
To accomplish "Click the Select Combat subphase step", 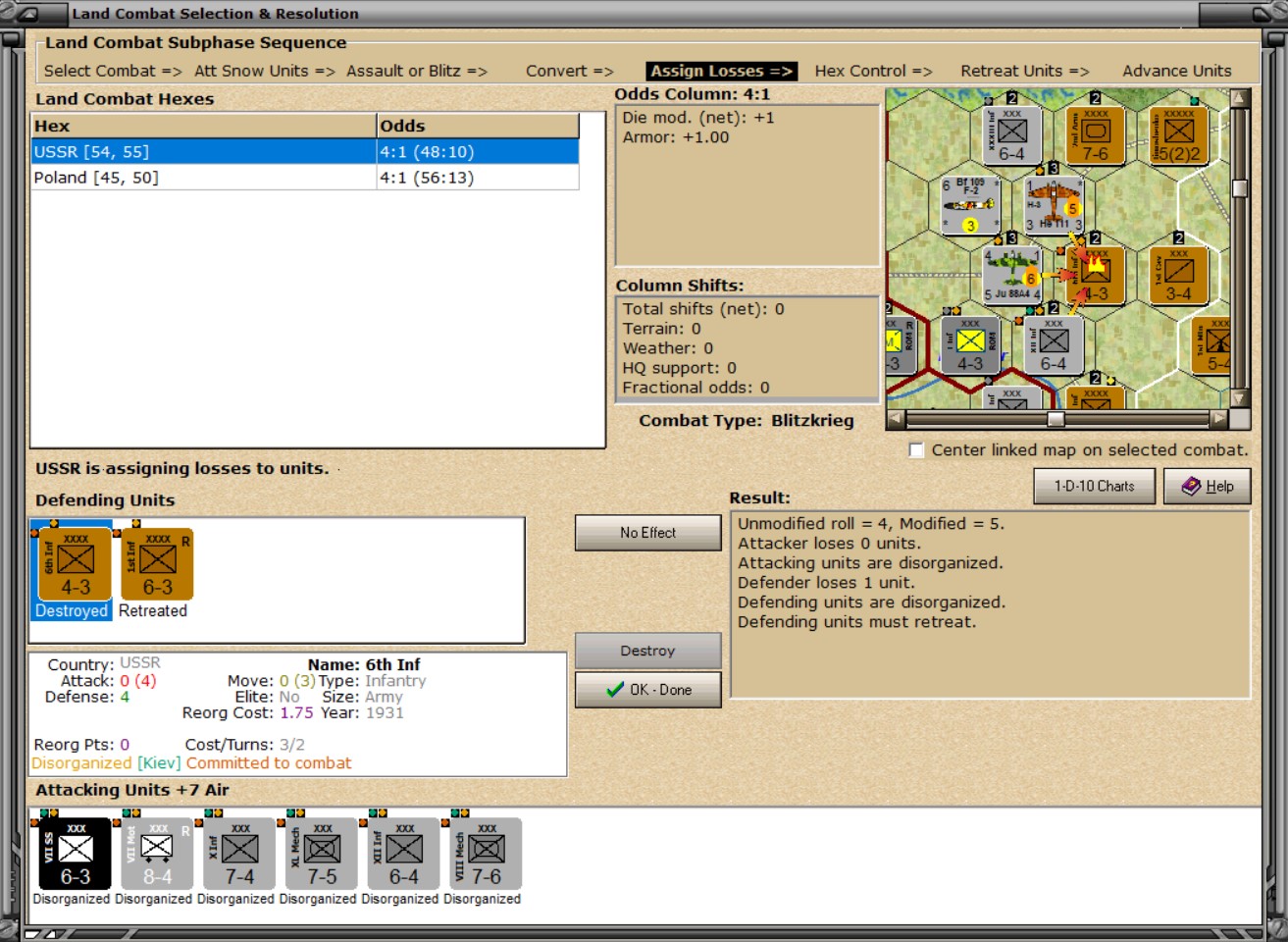I will point(113,71).
